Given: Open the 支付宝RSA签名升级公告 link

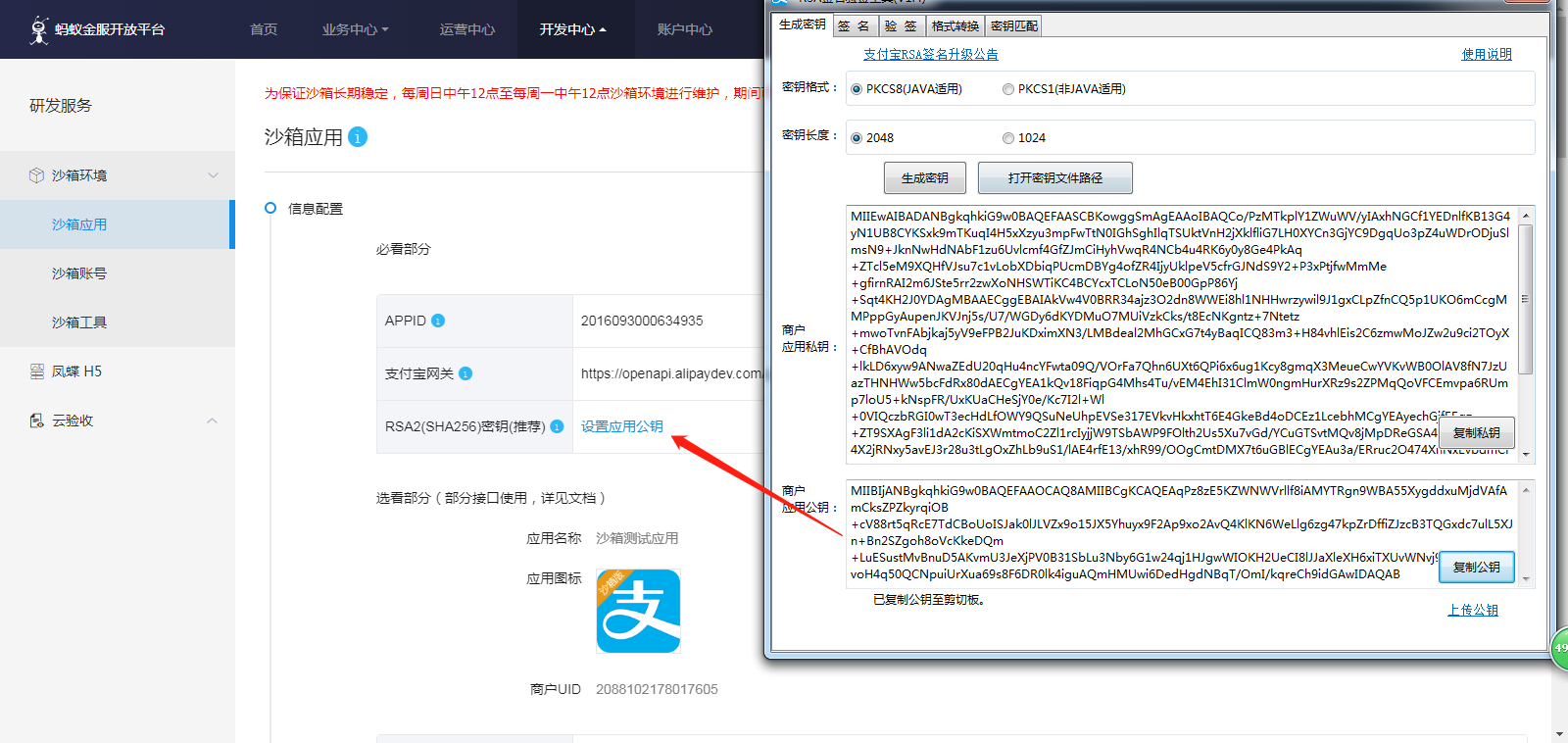Looking at the screenshot, I should (x=931, y=55).
